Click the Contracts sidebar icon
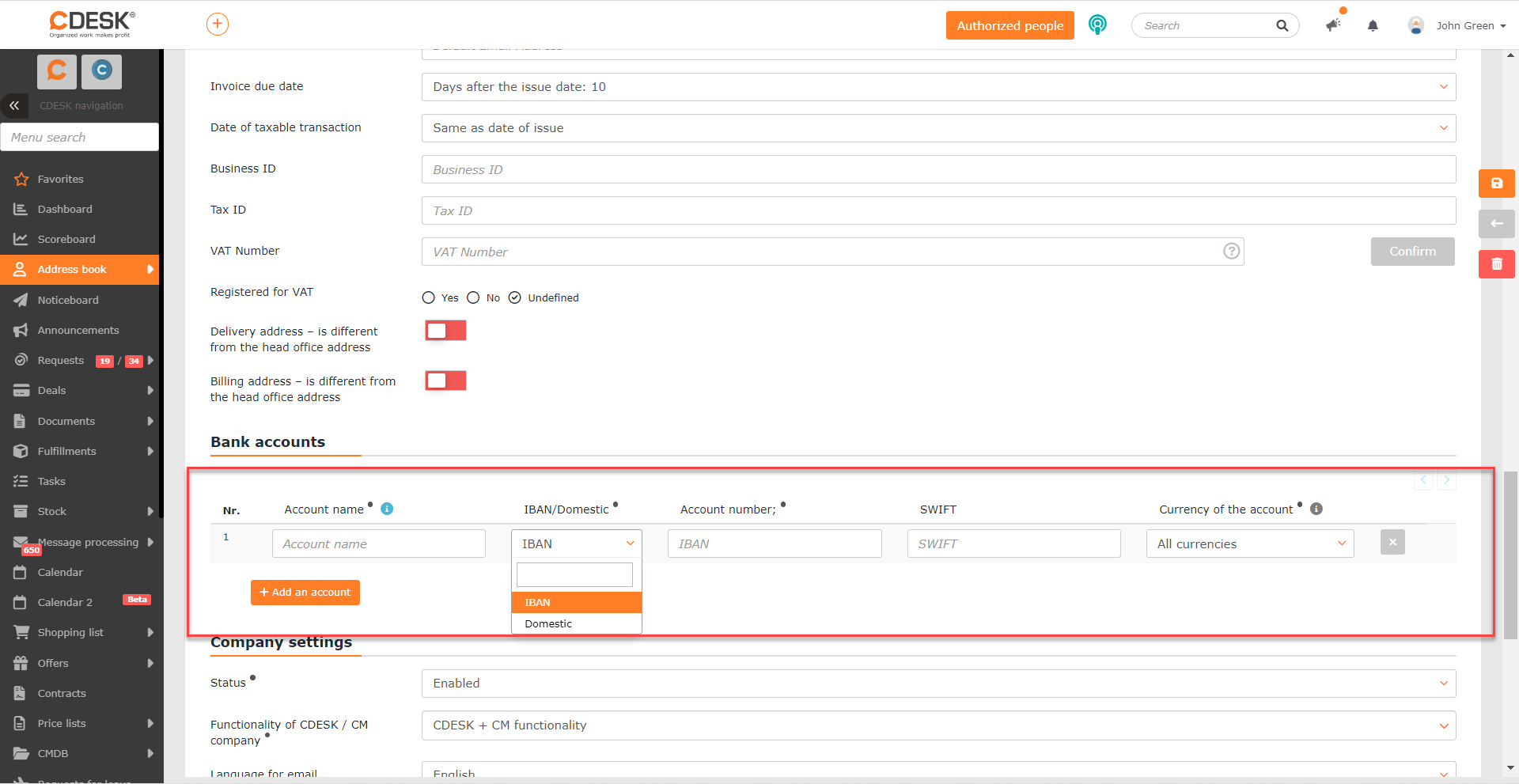1519x784 pixels. [21, 693]
